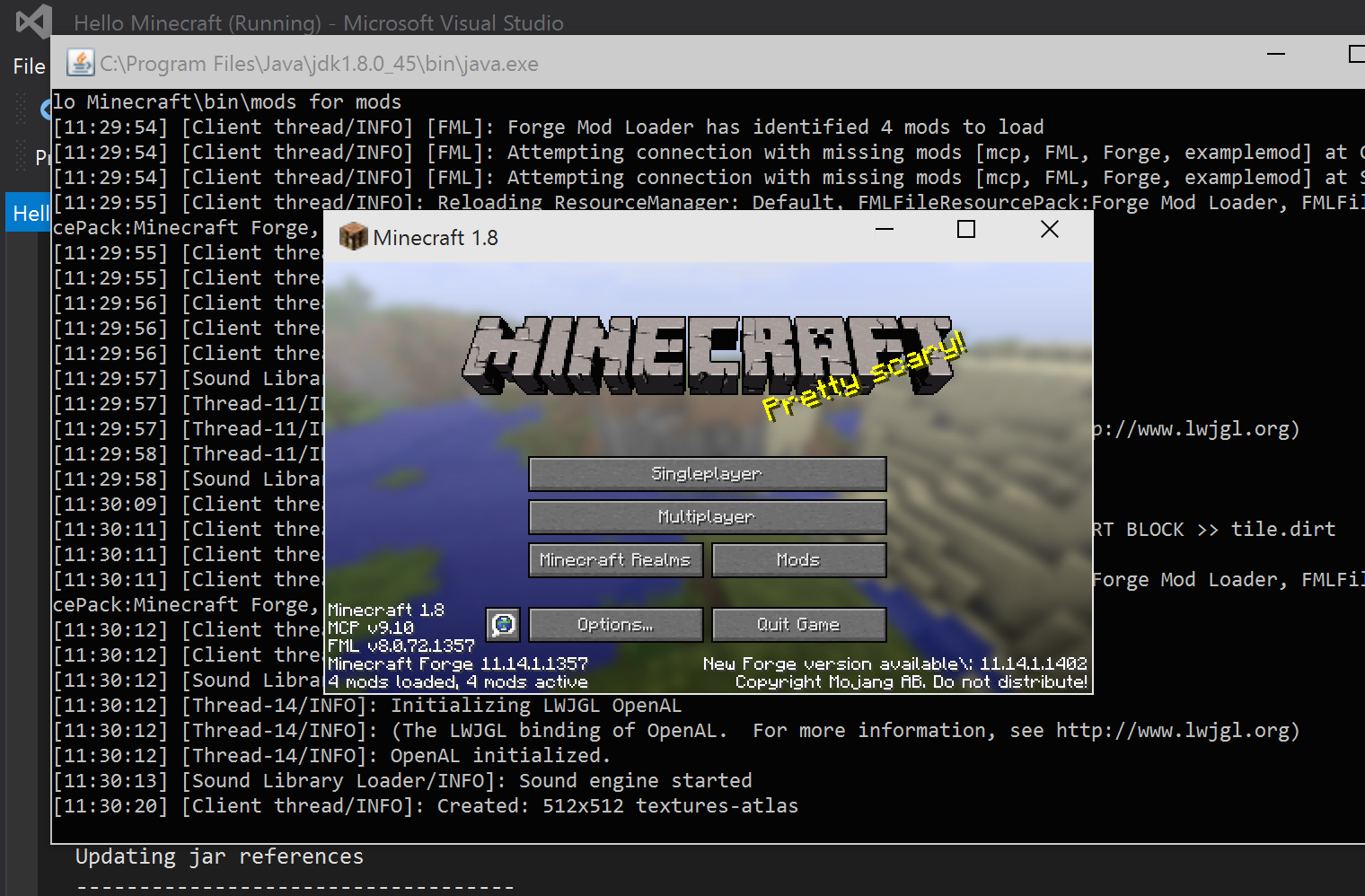
Task: Minimize the Minecraft 1.8 window
Action: coord(885,229)
